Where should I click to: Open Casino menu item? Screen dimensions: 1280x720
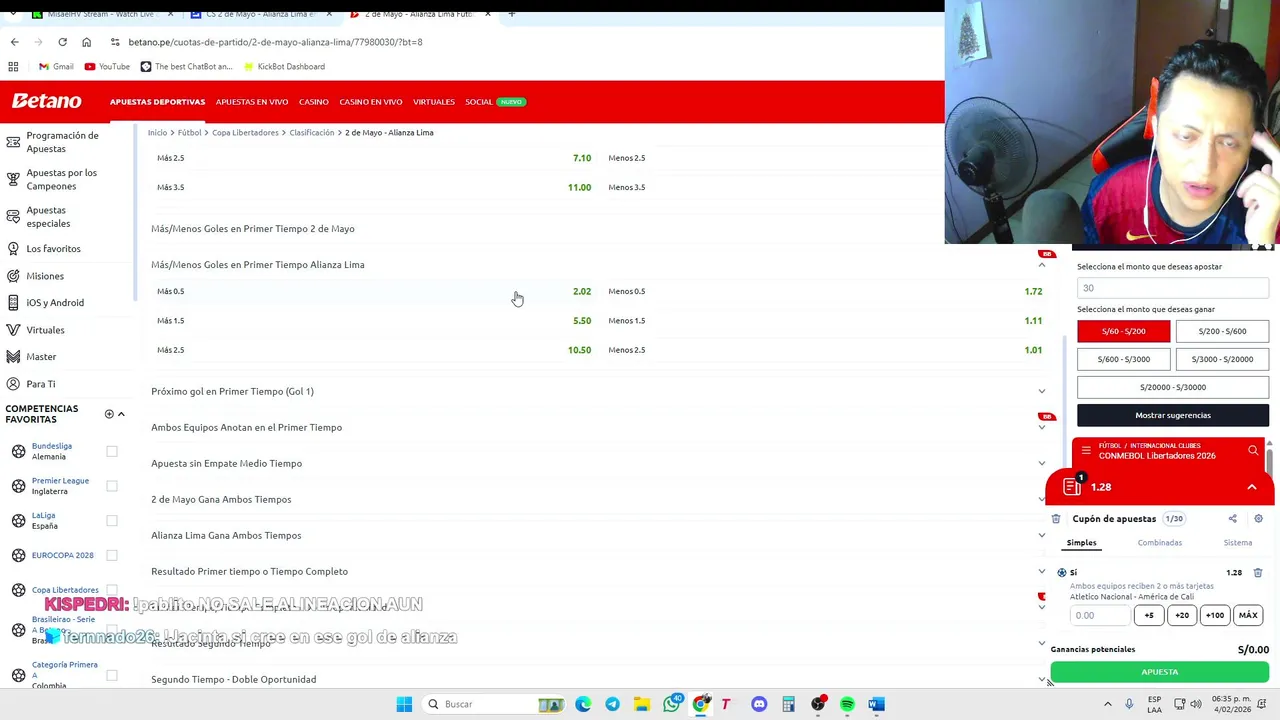pos(313,102)
